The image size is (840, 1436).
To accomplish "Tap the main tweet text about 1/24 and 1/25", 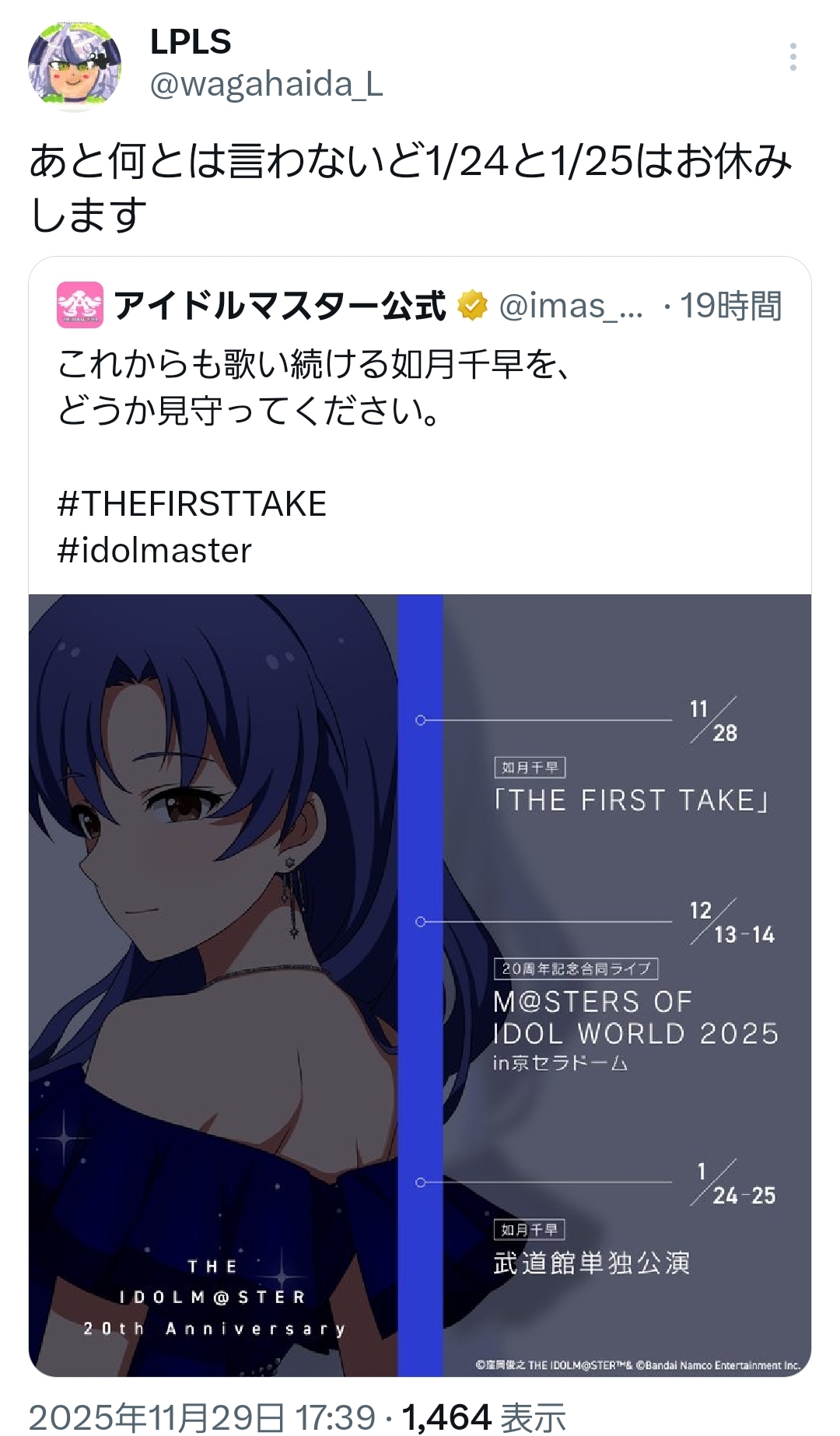I will [x=411, y=188].
